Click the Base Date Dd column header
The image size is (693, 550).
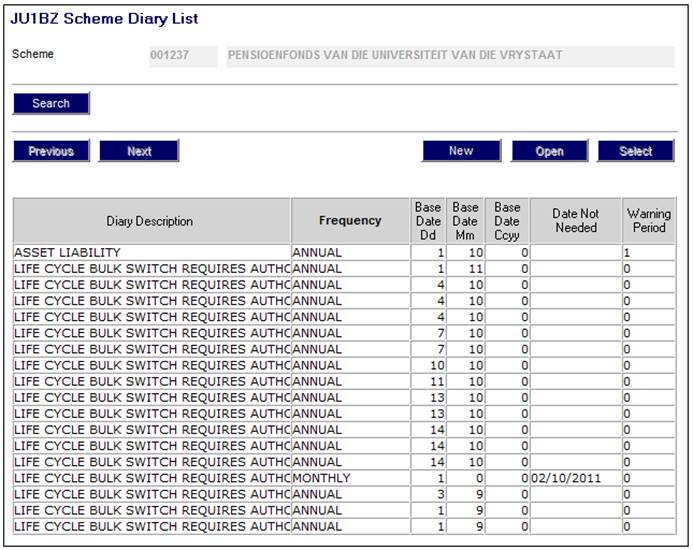pyautogui.click(x=428, y=221)
